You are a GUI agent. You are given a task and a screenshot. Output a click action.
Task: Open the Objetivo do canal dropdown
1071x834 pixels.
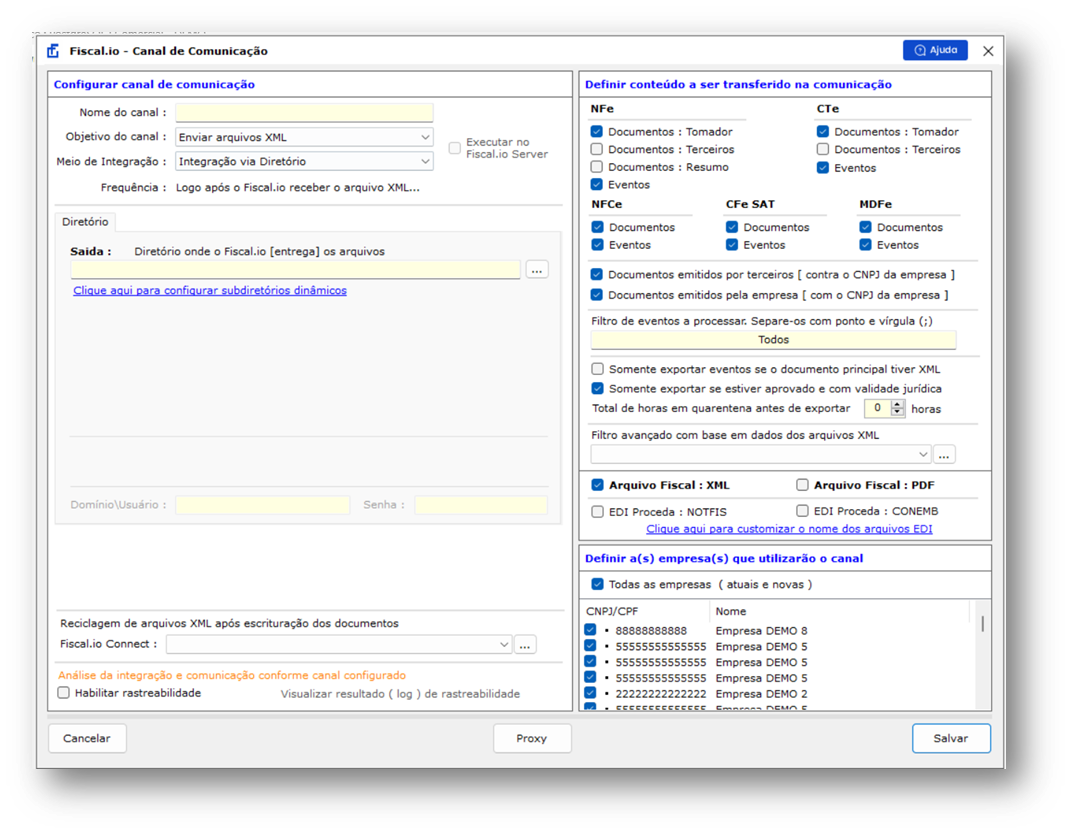tap(304, 137)
